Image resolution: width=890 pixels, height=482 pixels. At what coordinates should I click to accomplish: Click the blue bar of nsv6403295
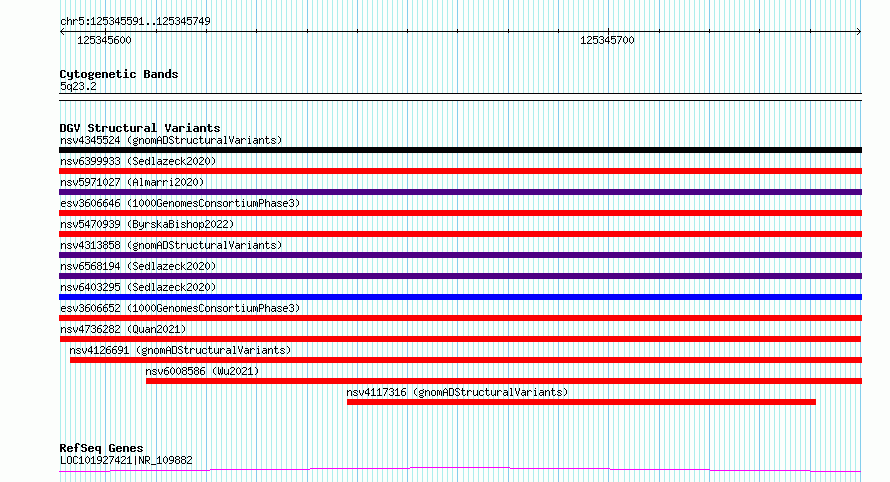(460, 297)
